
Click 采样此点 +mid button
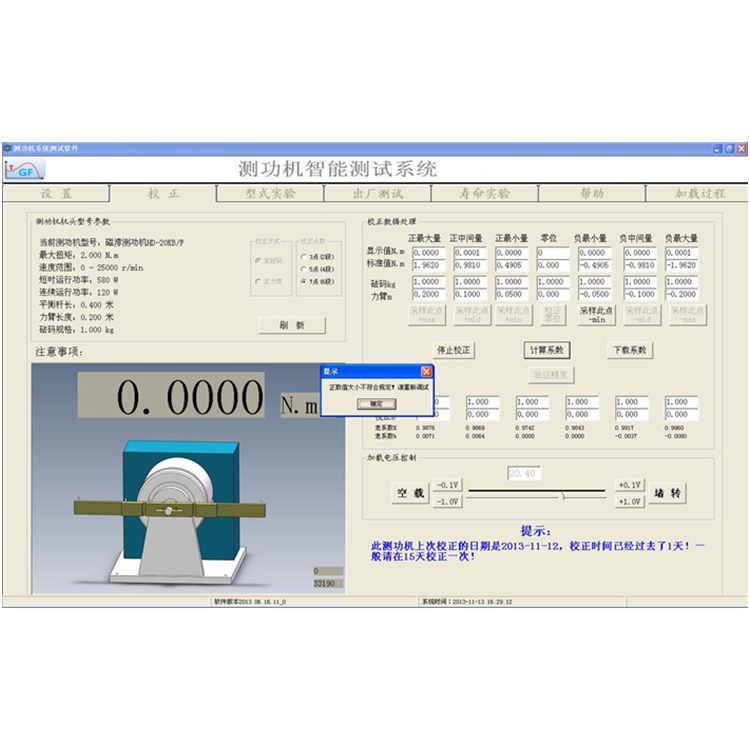coord(472,315)
